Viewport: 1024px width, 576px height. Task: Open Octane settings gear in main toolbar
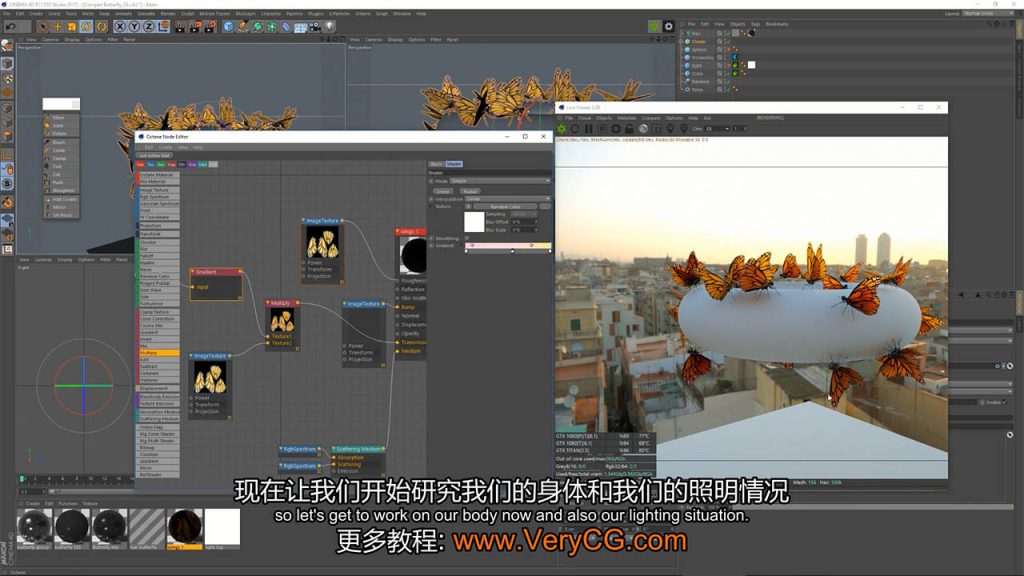coord(669,27)
